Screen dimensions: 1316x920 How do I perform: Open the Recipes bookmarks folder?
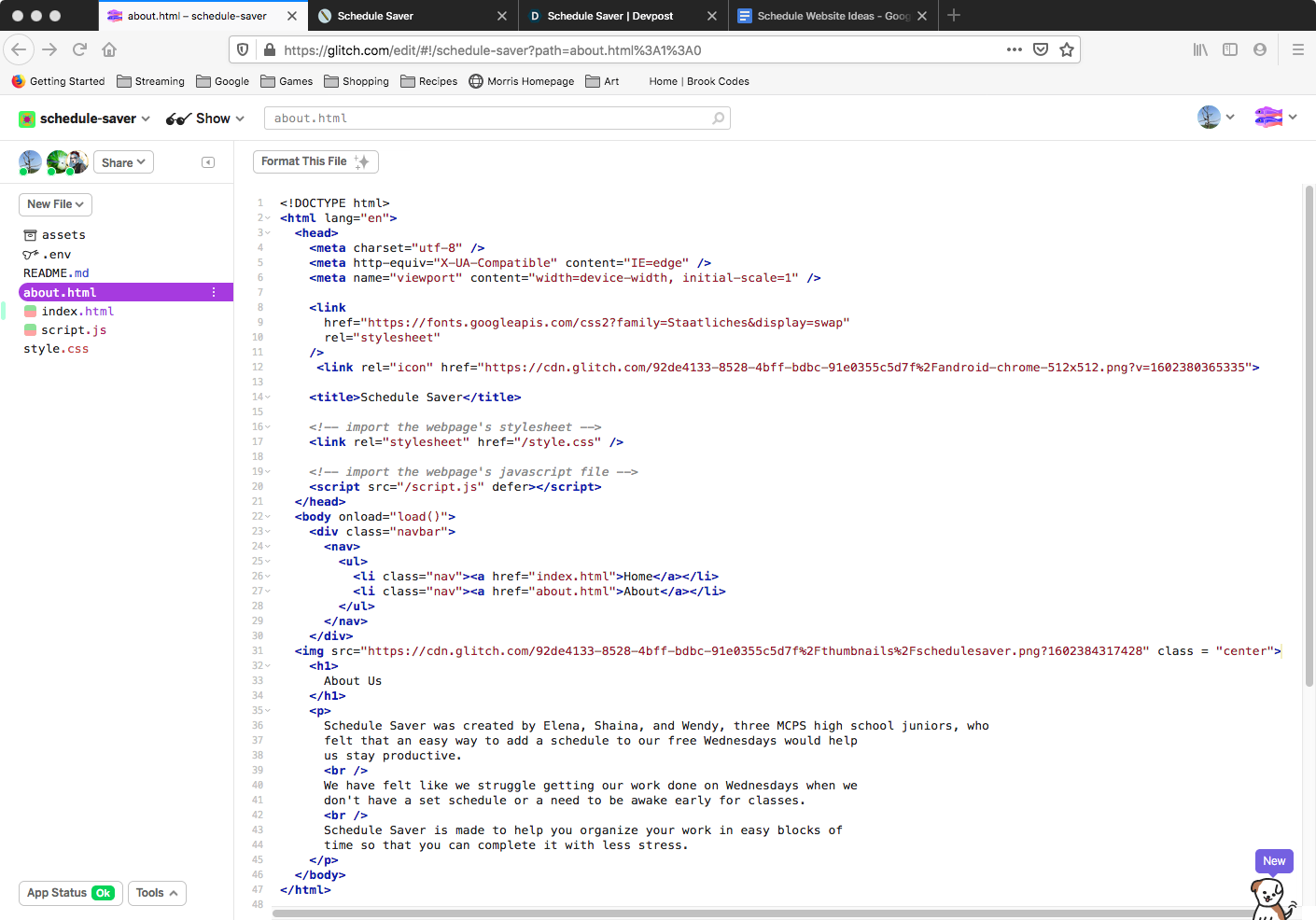coord(428,81)
